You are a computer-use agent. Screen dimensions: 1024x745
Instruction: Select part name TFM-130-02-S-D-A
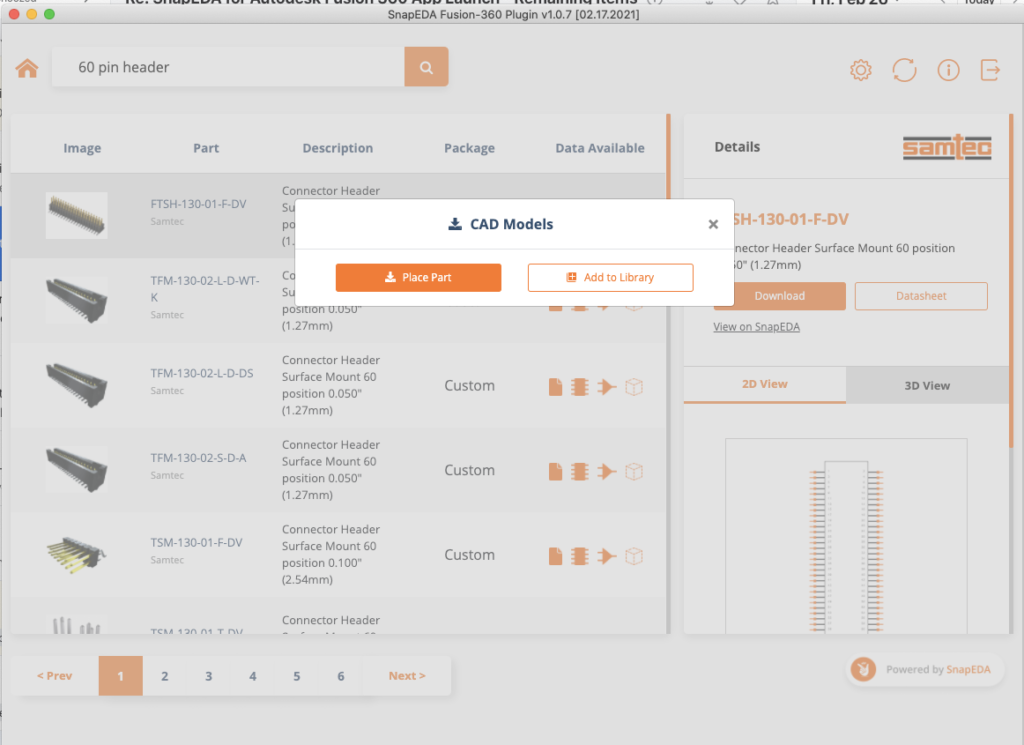[x=199, y=458]
